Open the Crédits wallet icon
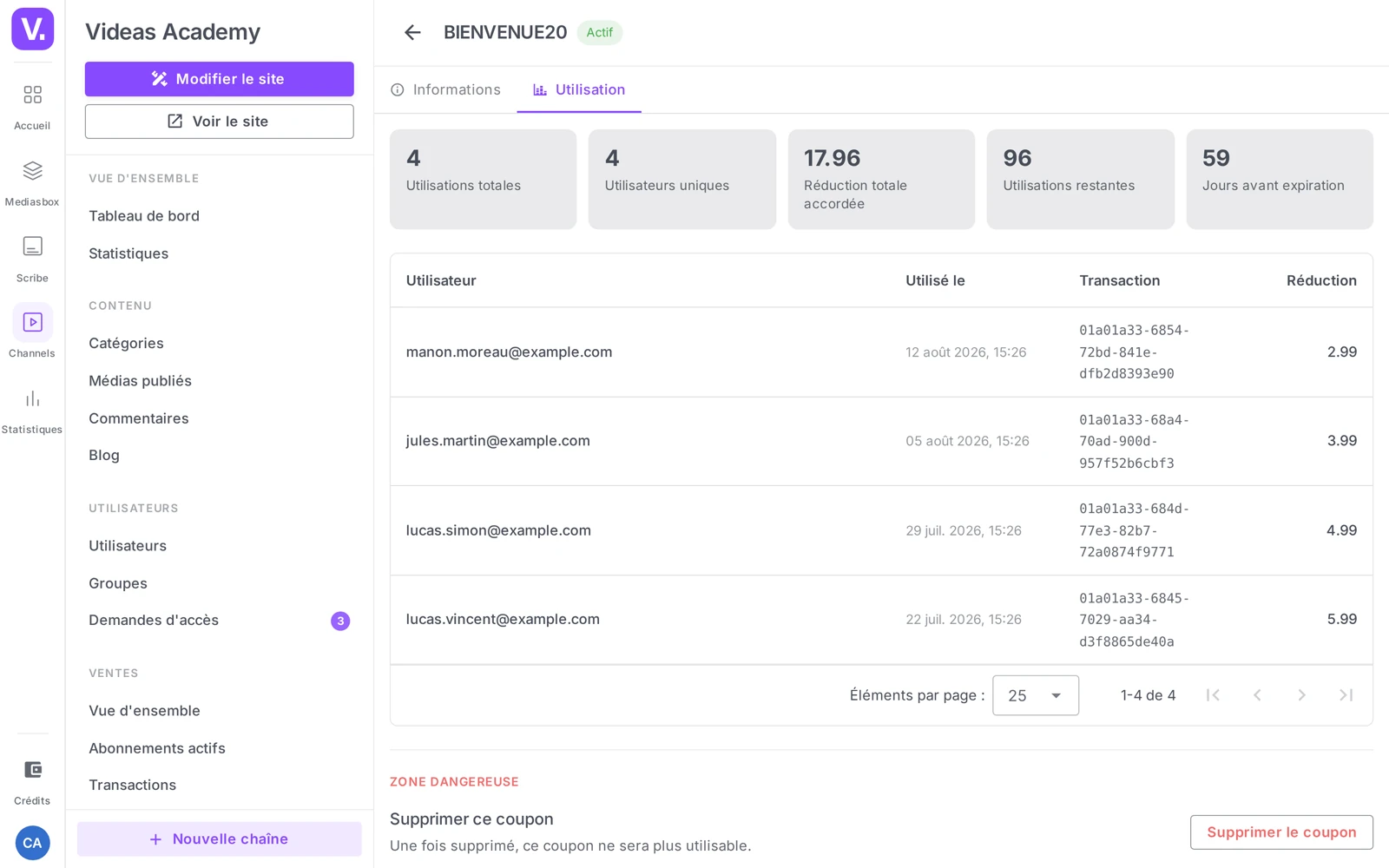Viewport: 1389px width, 868px height. point(32,782)
